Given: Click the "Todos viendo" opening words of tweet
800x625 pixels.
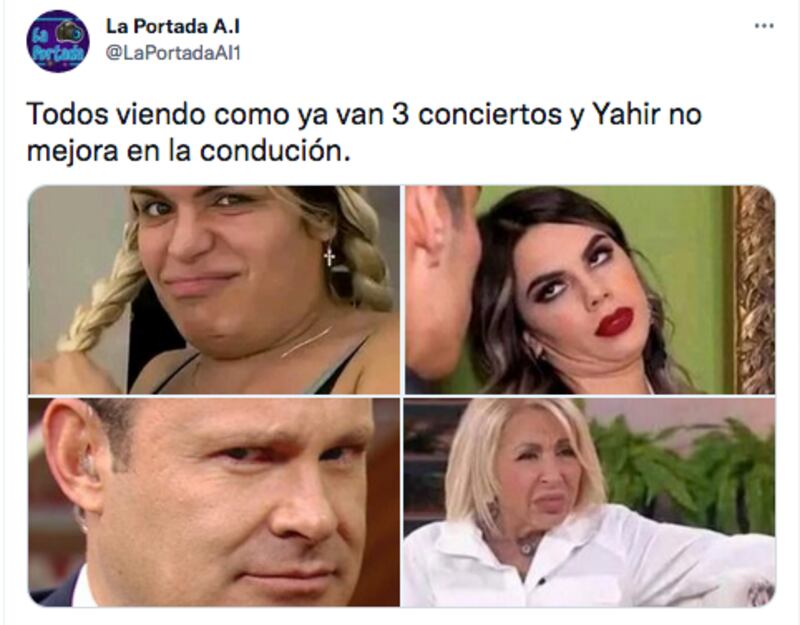Looking at the screenshot, I should (116, 114).
